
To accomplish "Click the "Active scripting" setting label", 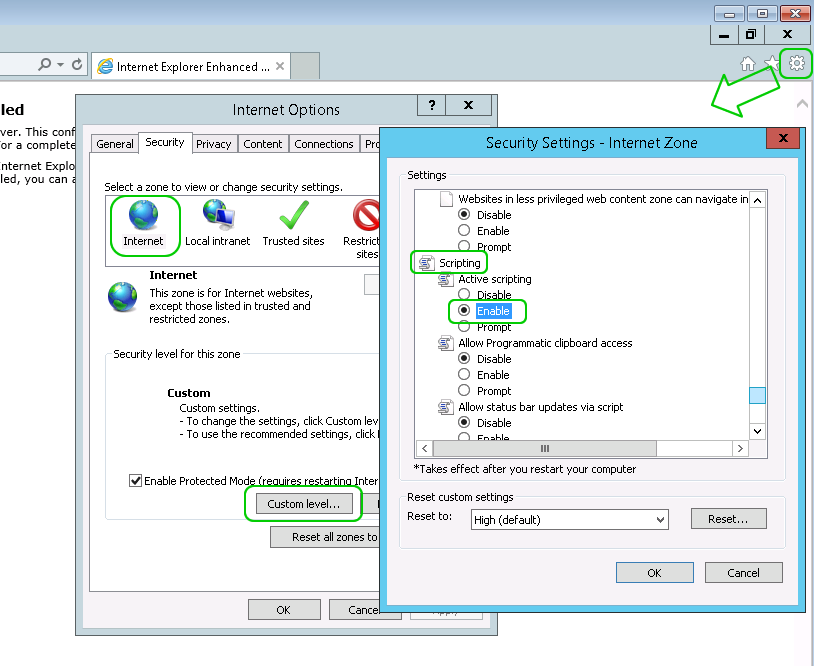I will click(495, 279).
